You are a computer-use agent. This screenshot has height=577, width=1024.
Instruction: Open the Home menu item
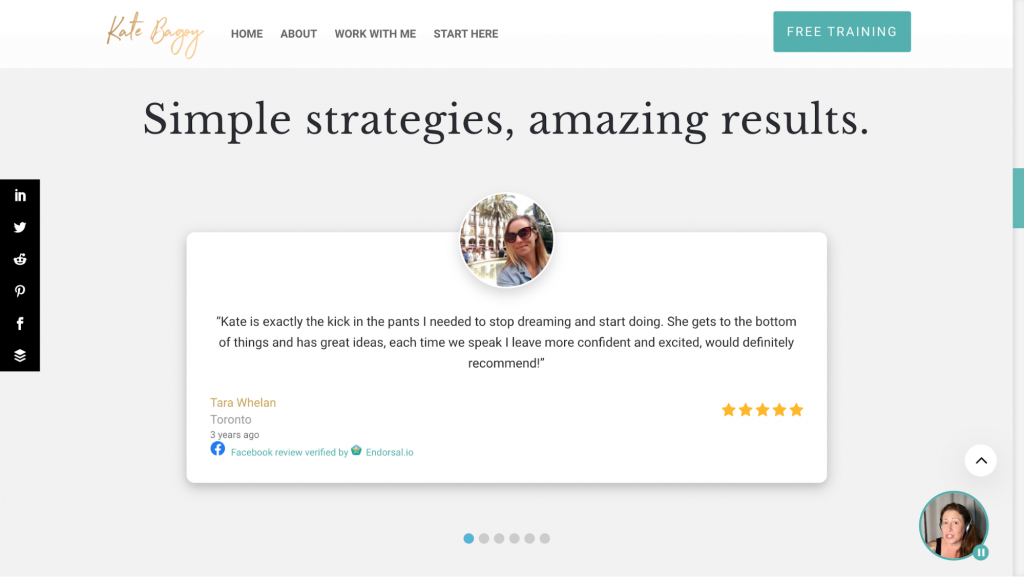click(247, 34)
